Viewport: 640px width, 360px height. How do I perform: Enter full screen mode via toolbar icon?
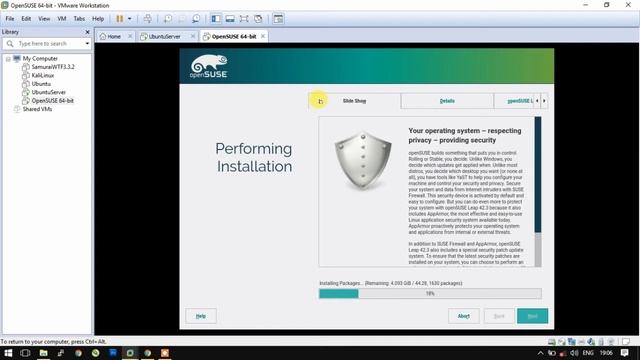(x=244, y=19)
